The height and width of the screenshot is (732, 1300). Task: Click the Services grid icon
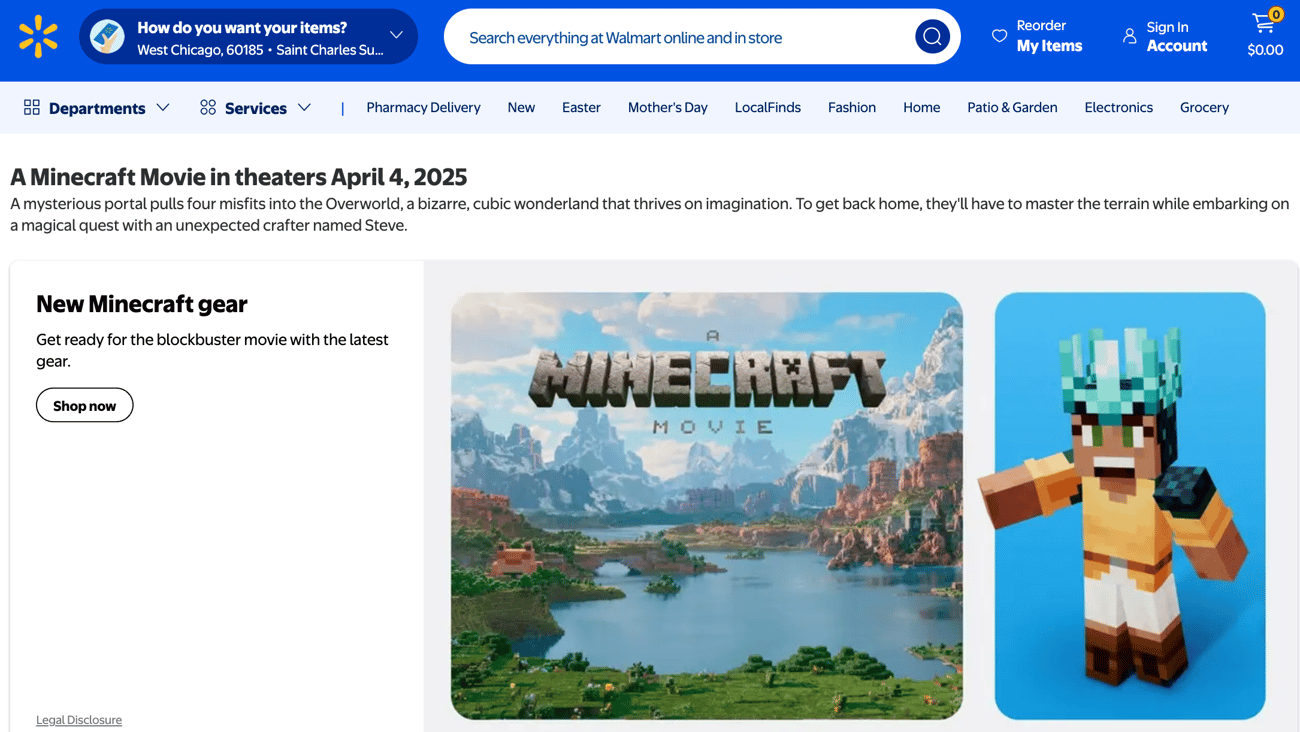207,107
